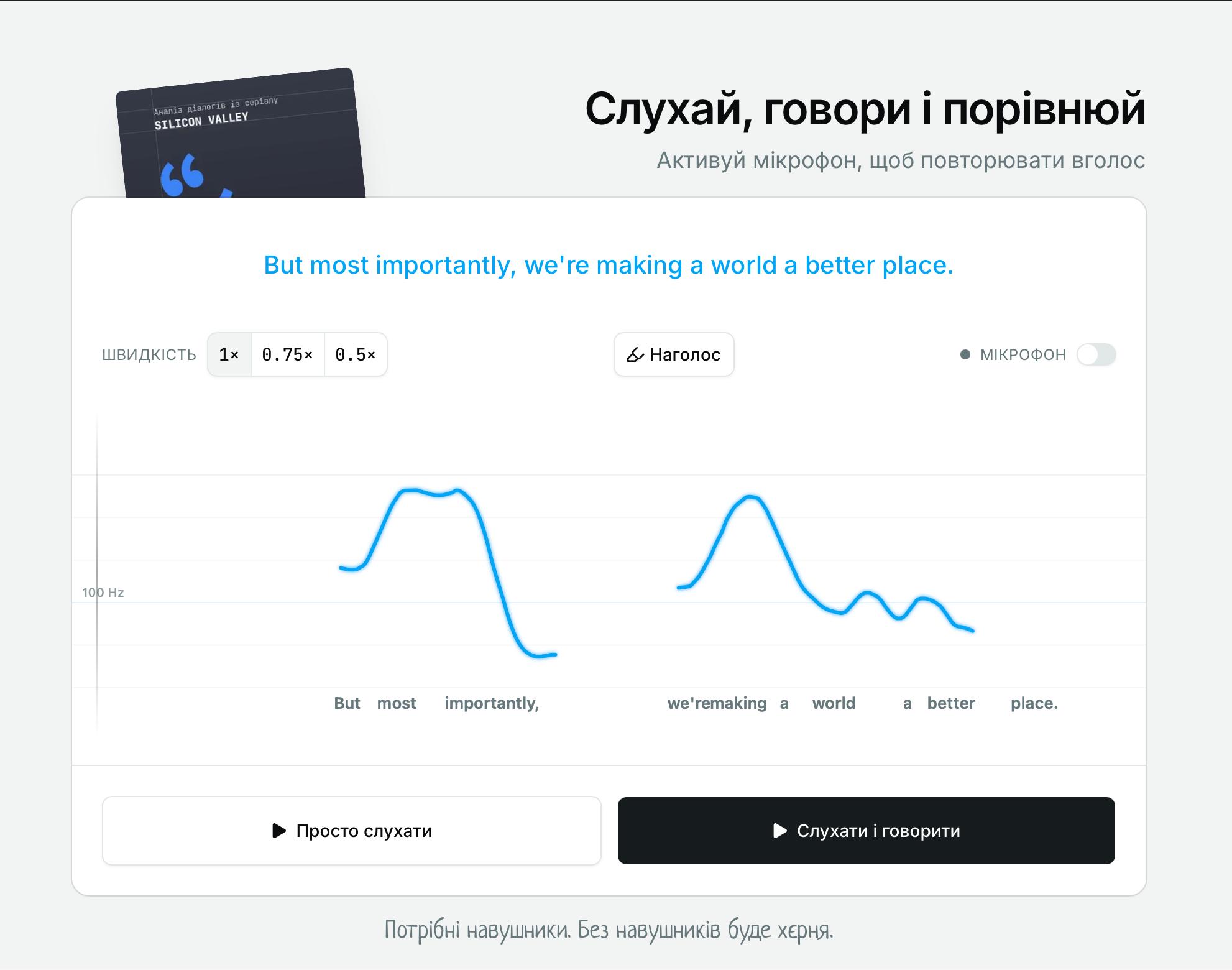The image size is (1232, 970).
Task: Select 0.5× playback speed
Action: [356, 354]
